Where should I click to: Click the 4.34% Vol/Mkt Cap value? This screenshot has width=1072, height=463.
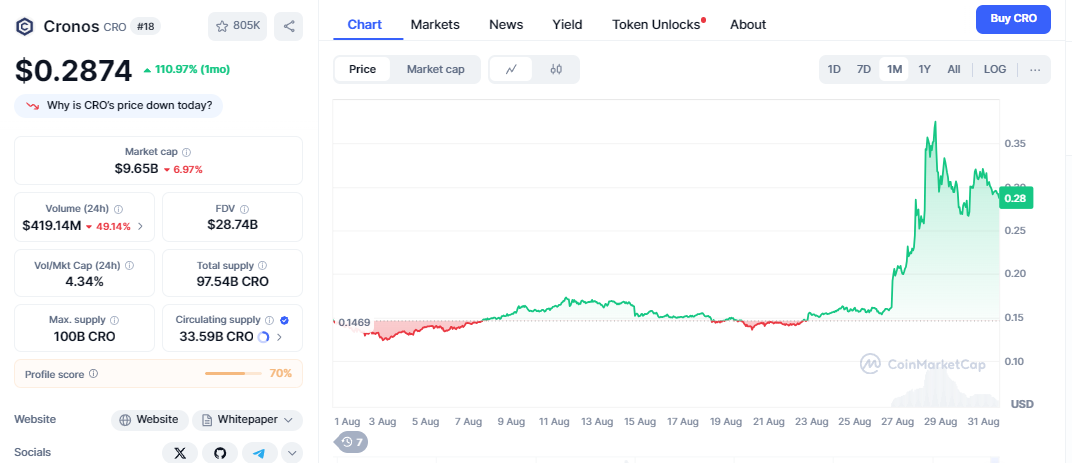[85, 281]
